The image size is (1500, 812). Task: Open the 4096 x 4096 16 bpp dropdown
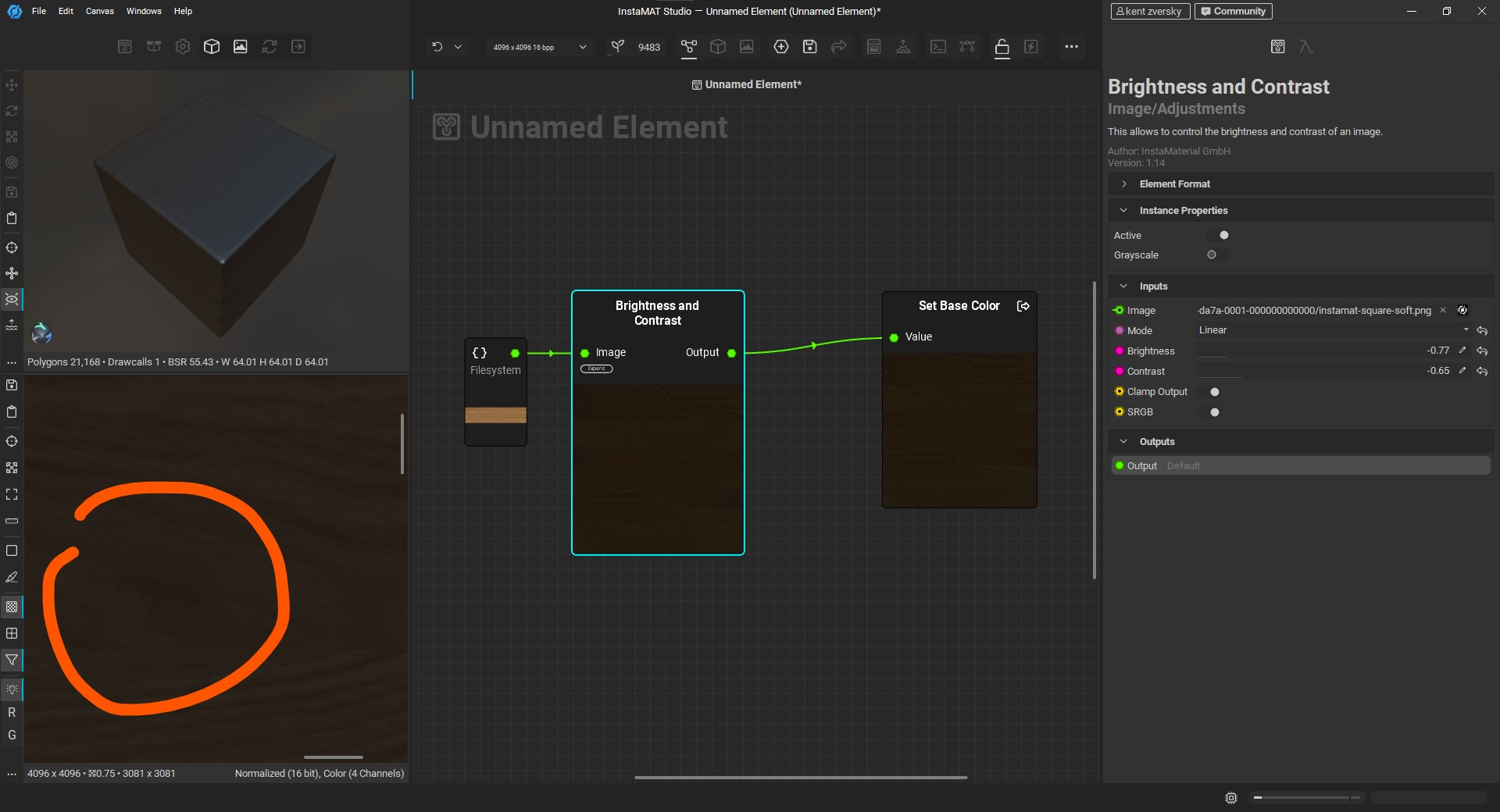click(x=539, y=47)
